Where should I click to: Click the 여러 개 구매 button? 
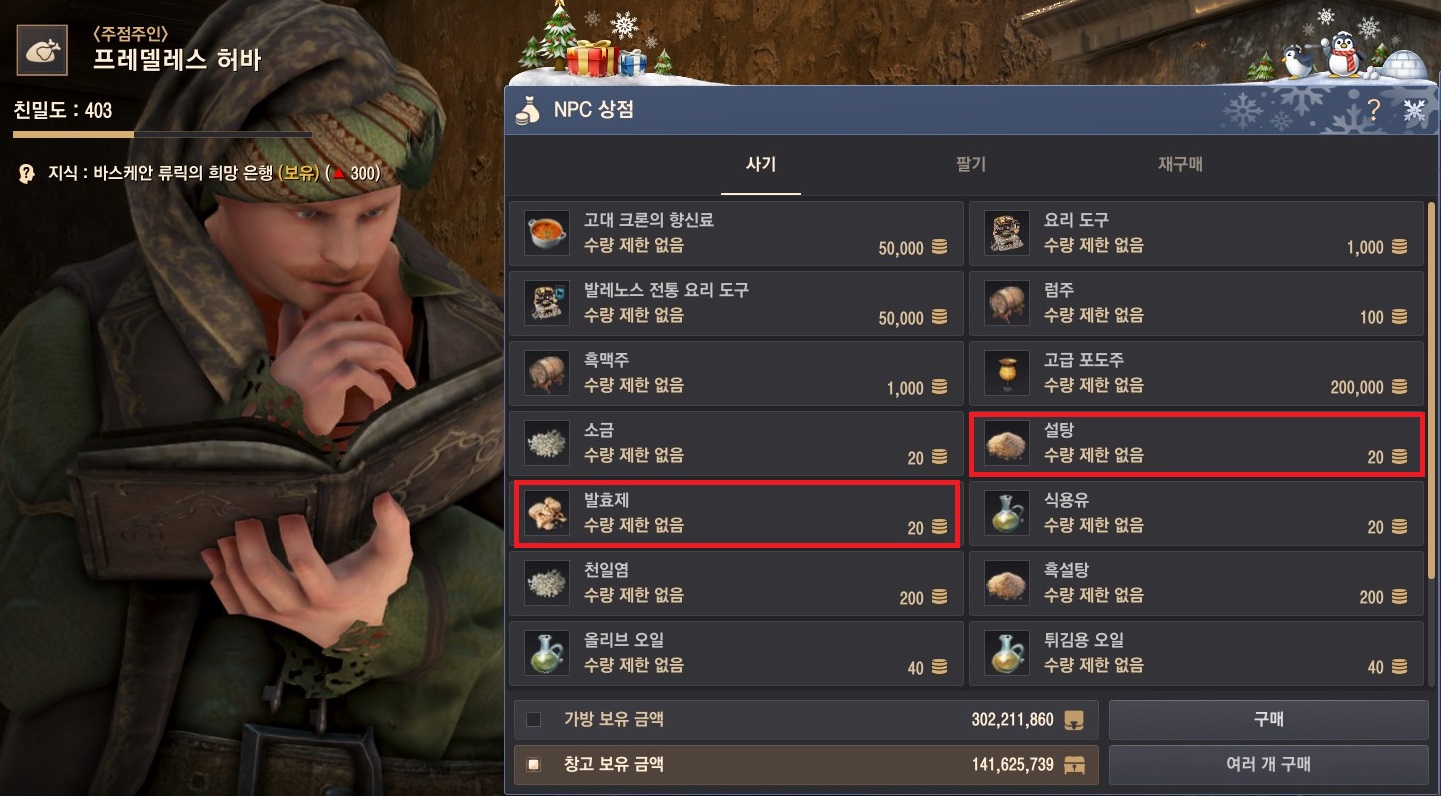click(1268, 765)
